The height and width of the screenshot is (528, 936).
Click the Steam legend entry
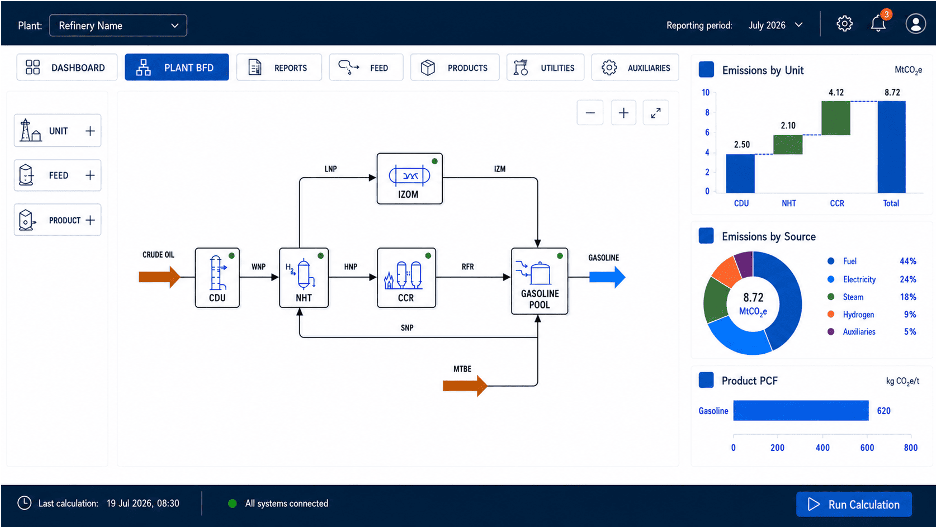click(x=872, y=297)
